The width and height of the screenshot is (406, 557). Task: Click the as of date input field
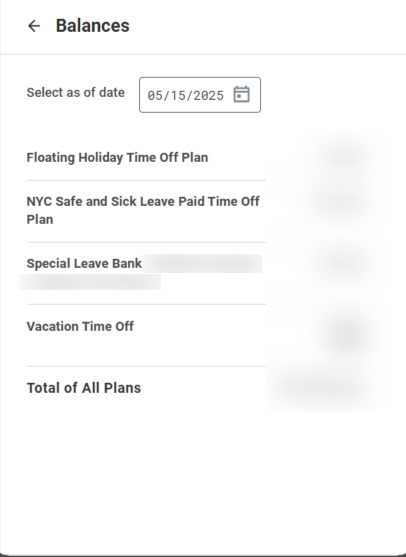(200, 95)
